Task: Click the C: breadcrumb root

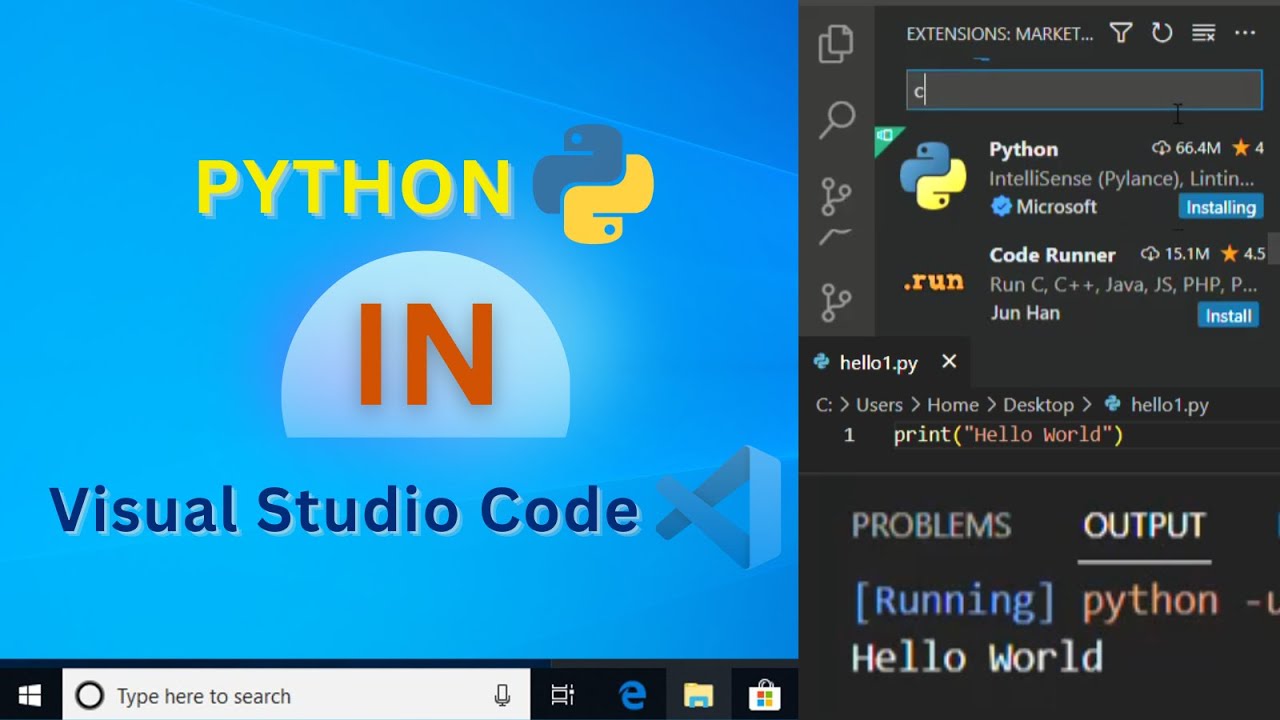Action: tap(824, 405)
